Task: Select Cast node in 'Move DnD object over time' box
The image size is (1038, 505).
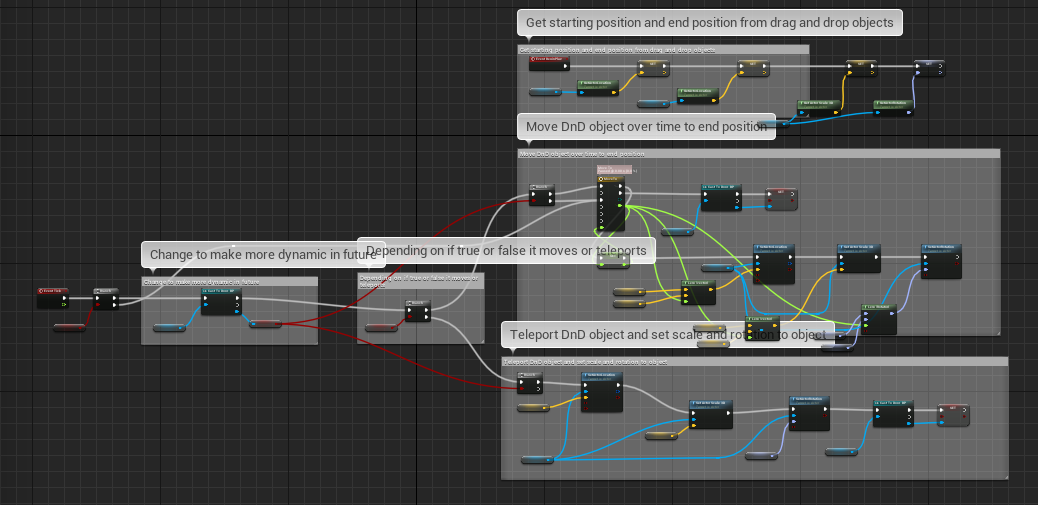Action: pos(722,198)
